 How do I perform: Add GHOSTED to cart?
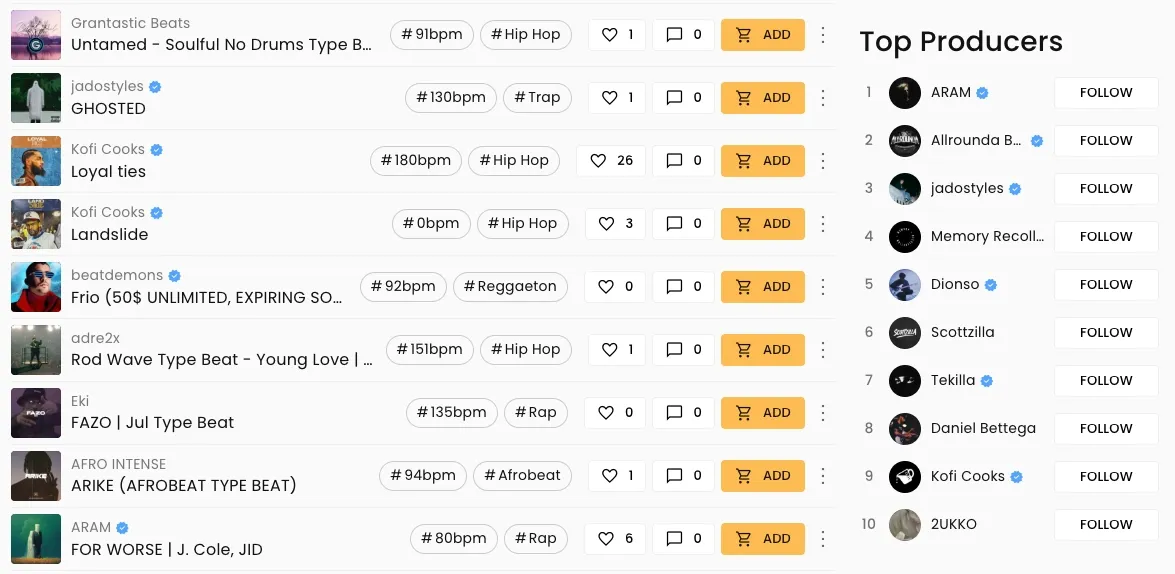point(763,97)
